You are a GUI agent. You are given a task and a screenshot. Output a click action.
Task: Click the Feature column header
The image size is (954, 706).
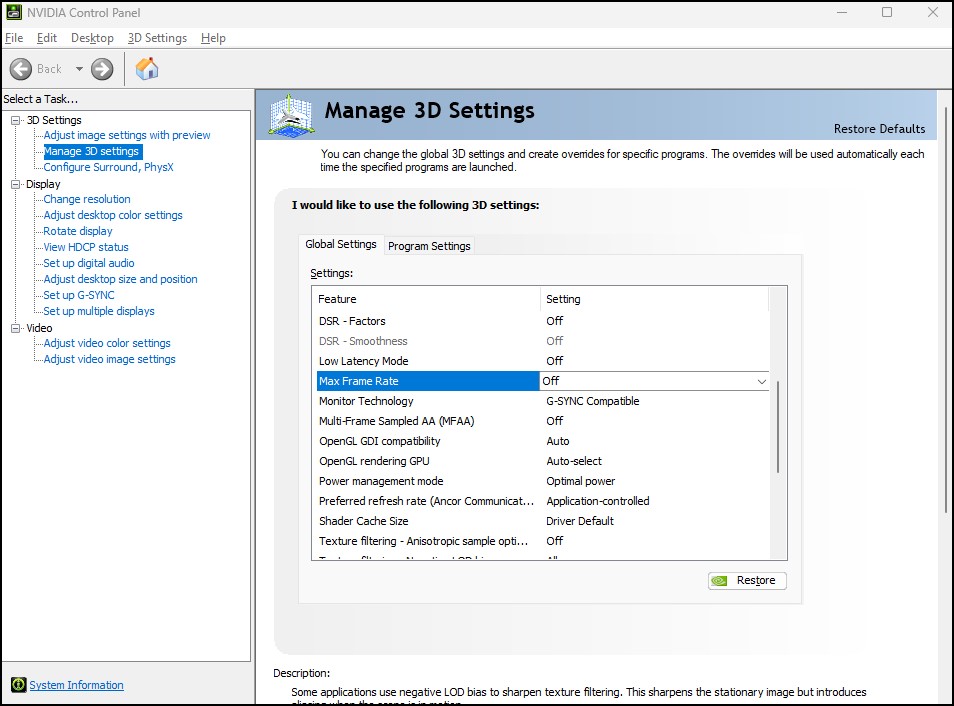click(426, 299)
